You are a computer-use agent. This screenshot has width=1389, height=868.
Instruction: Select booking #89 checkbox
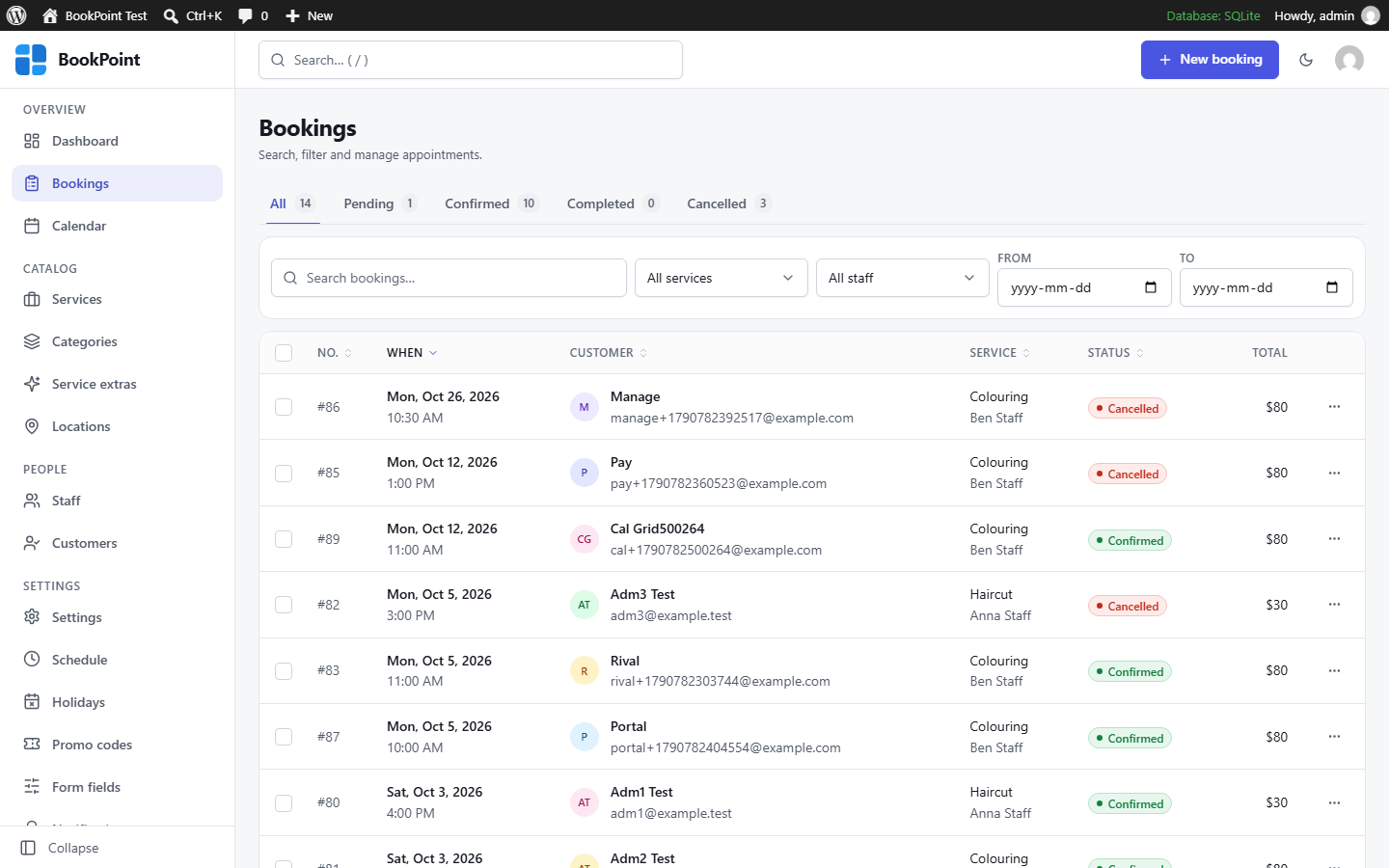[x=284, y=539]
